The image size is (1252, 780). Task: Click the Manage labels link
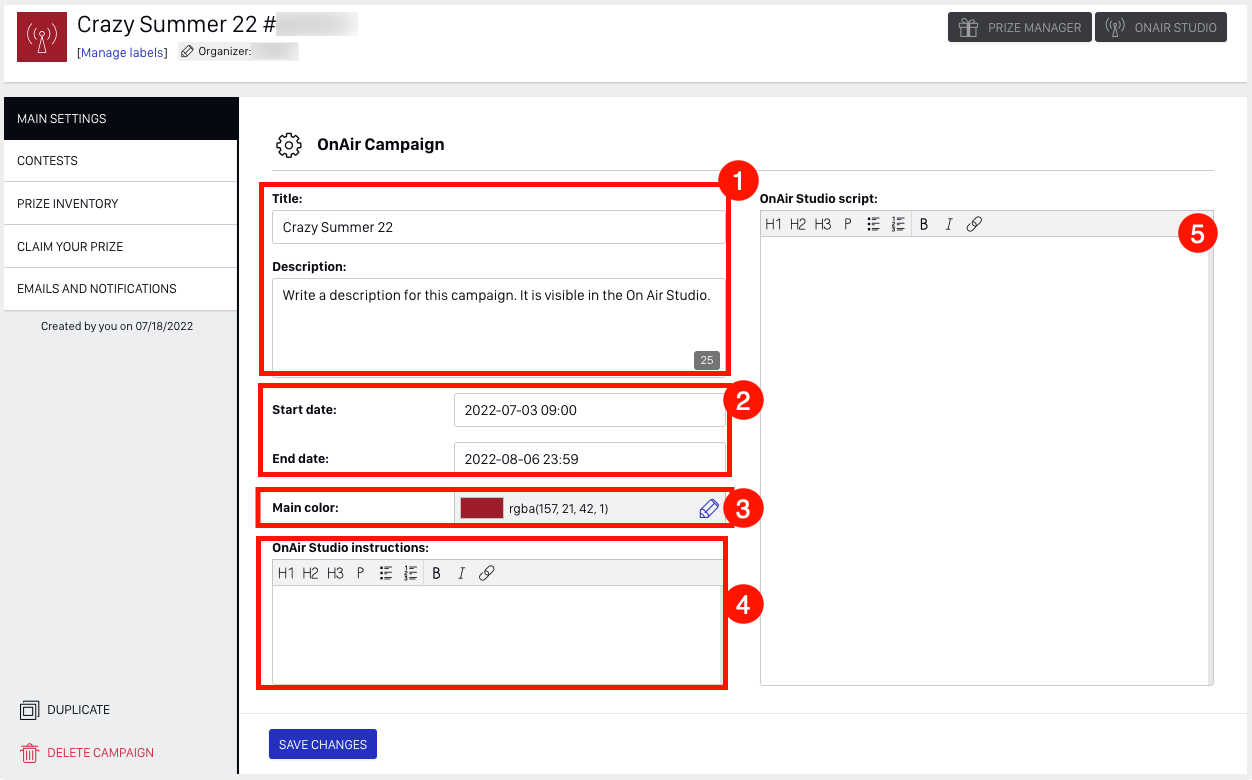coord(122,53)
